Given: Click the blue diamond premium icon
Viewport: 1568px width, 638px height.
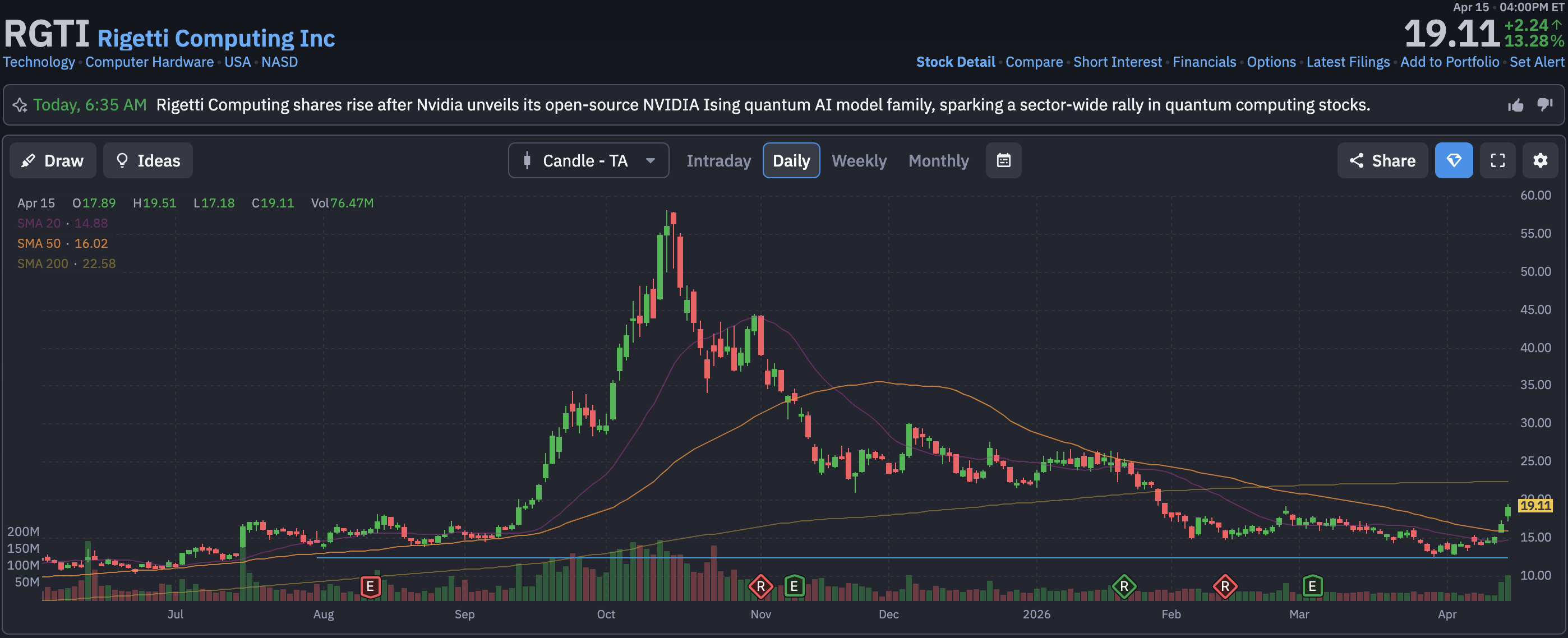Looking at the screenshot, I should pyautogui.click(x=1453, y=161).
